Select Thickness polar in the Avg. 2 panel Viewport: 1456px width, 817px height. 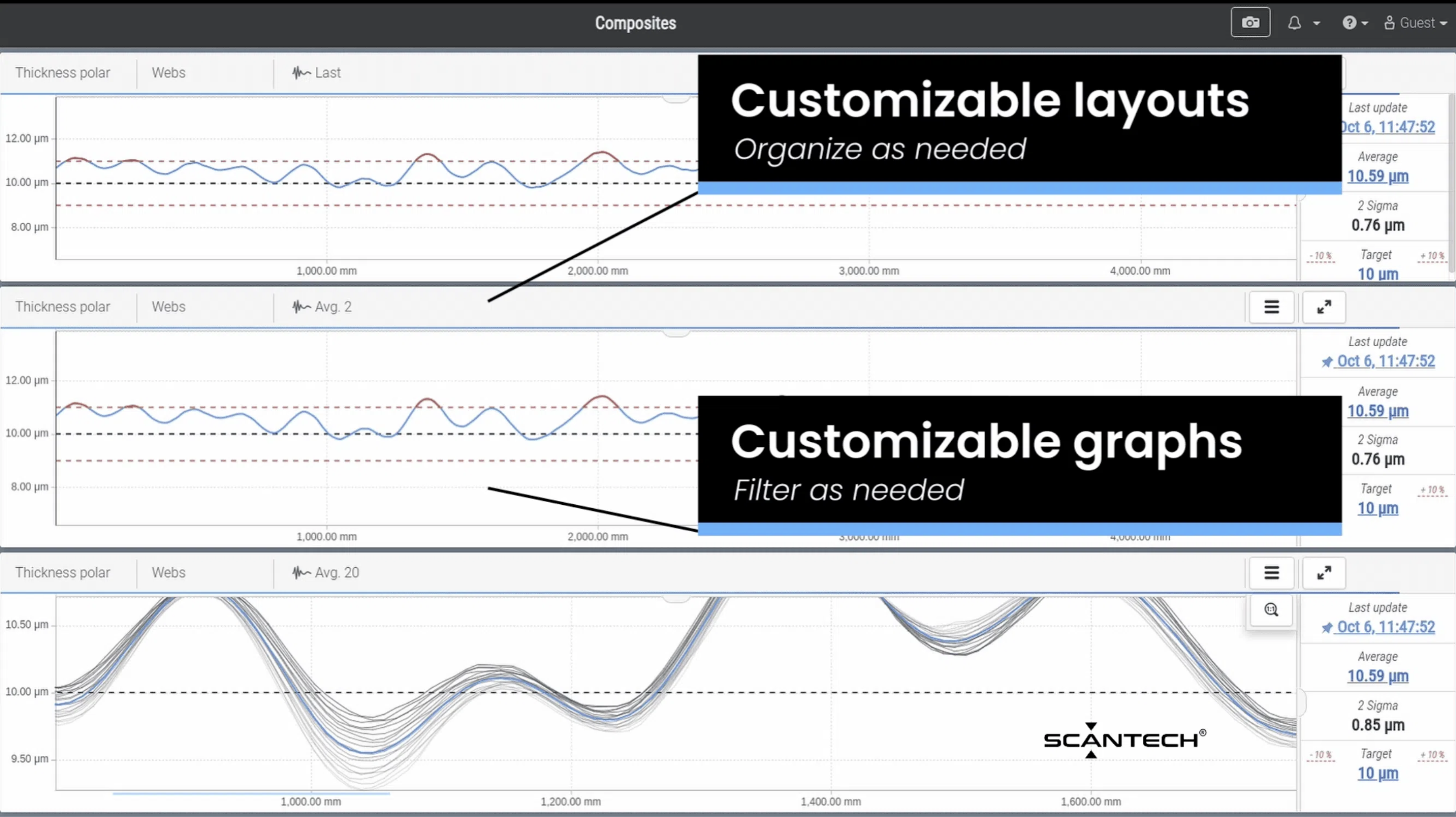pos(63,307)
